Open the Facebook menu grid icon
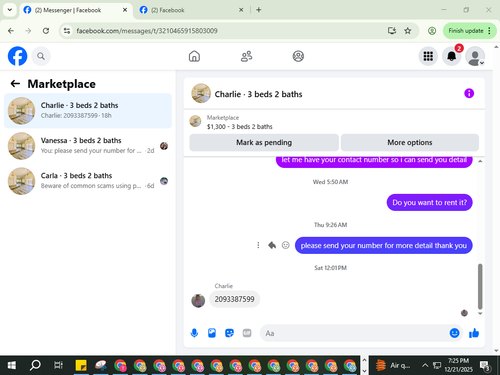 [428, 56]
